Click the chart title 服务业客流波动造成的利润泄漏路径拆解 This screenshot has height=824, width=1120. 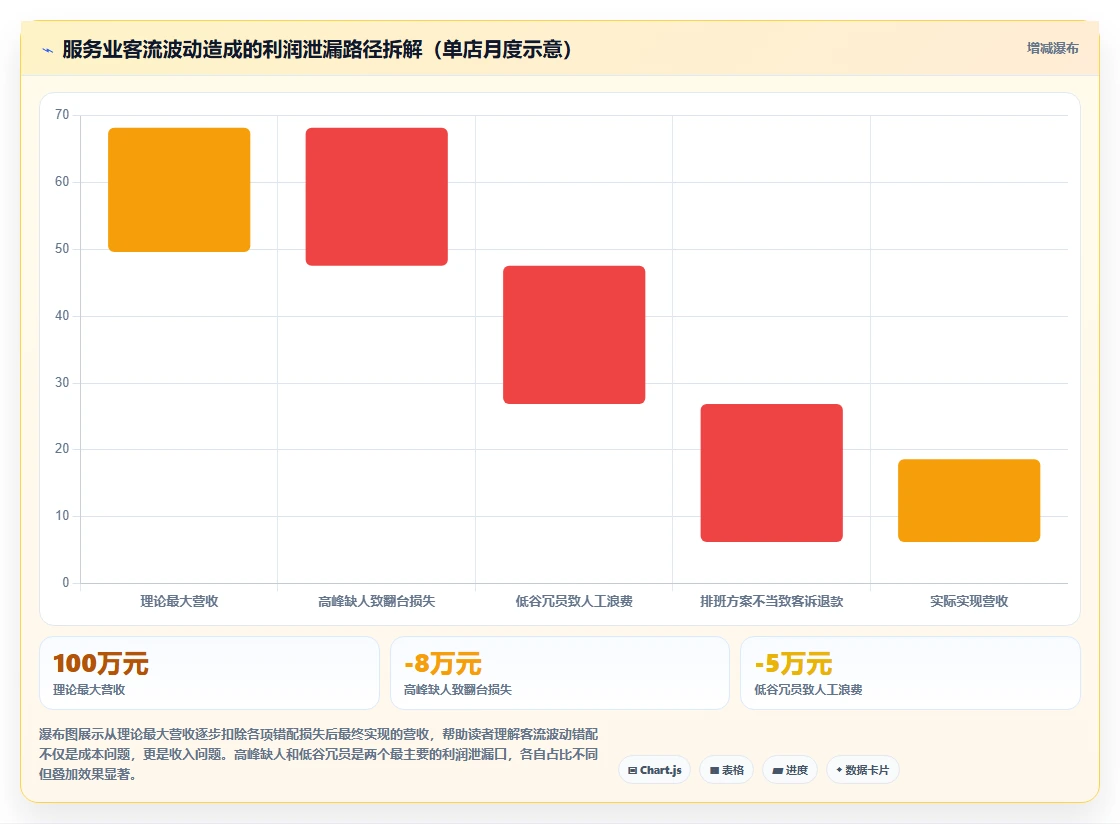pos(316,49)
